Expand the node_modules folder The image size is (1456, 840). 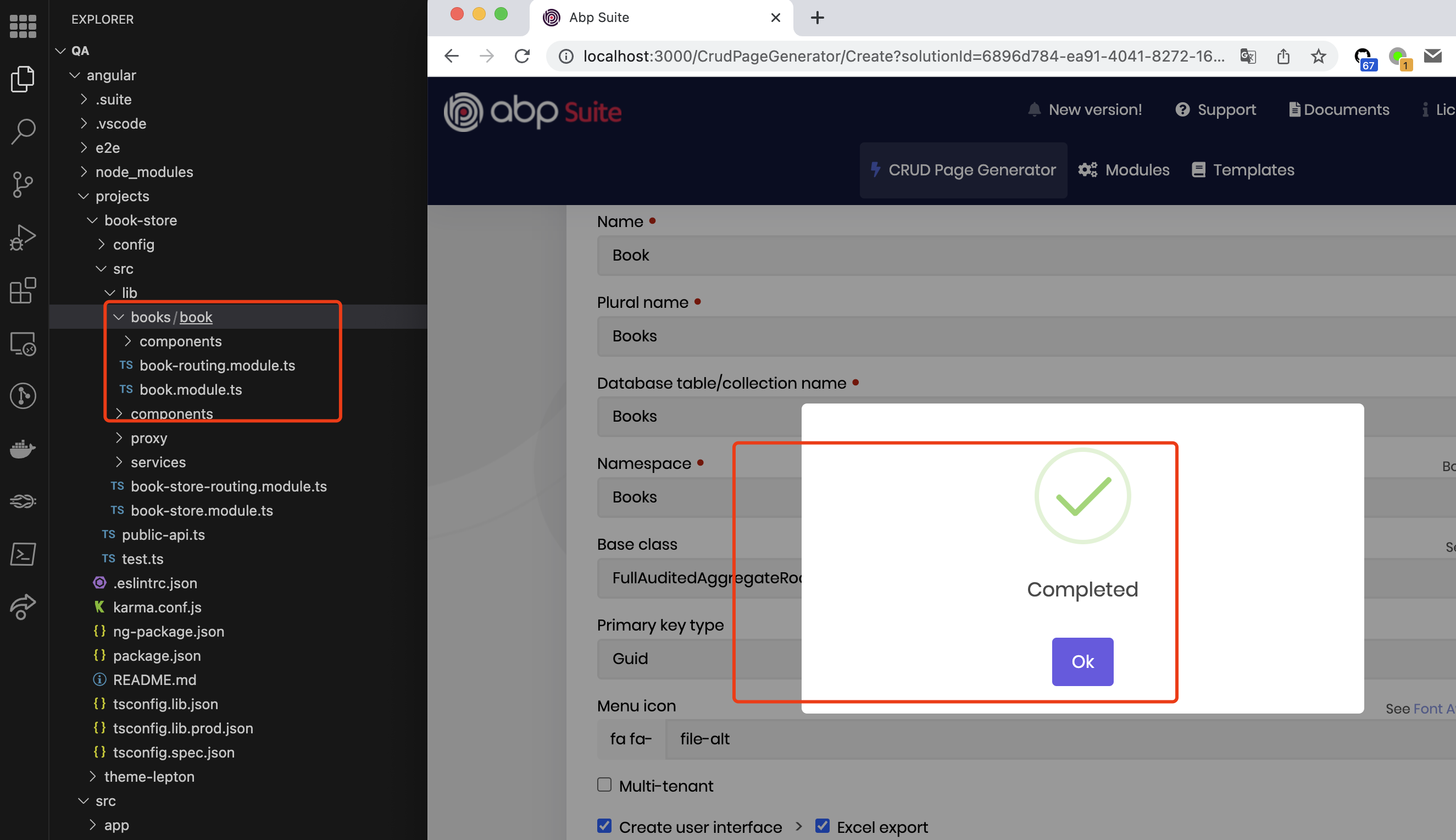pyautogui.click(x=144, y=172)
